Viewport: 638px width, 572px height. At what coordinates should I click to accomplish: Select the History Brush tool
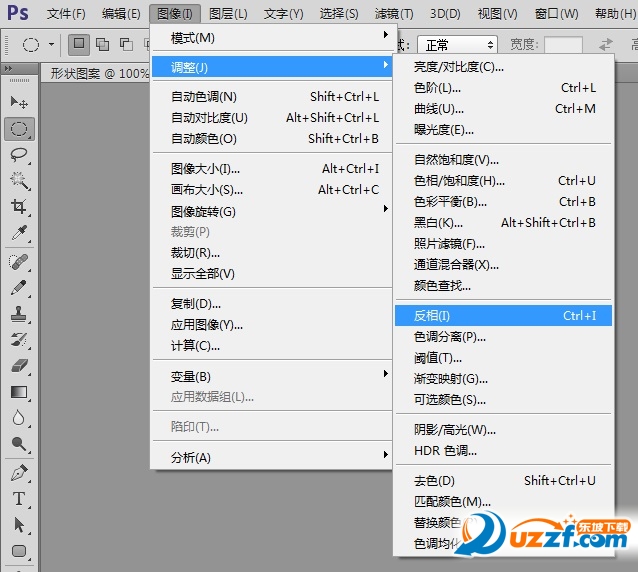coord(19,340)
